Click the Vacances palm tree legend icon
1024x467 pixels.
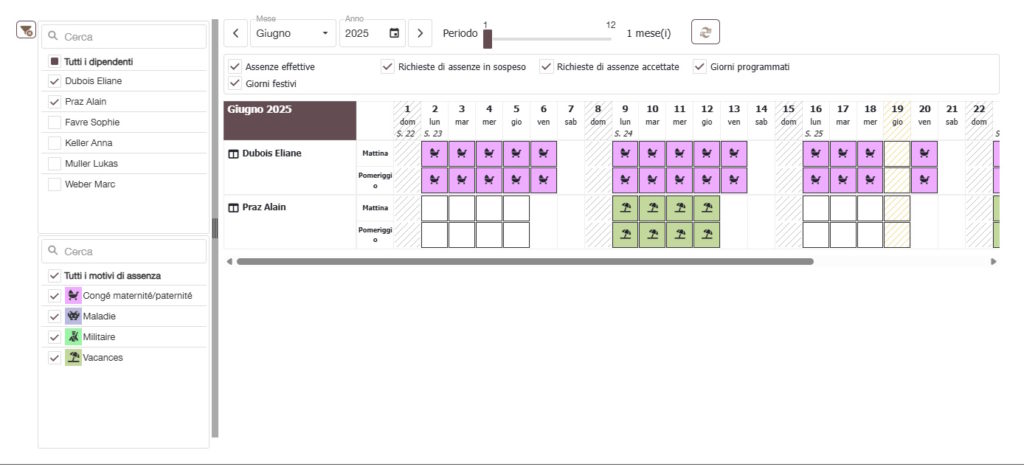point(73,358)
